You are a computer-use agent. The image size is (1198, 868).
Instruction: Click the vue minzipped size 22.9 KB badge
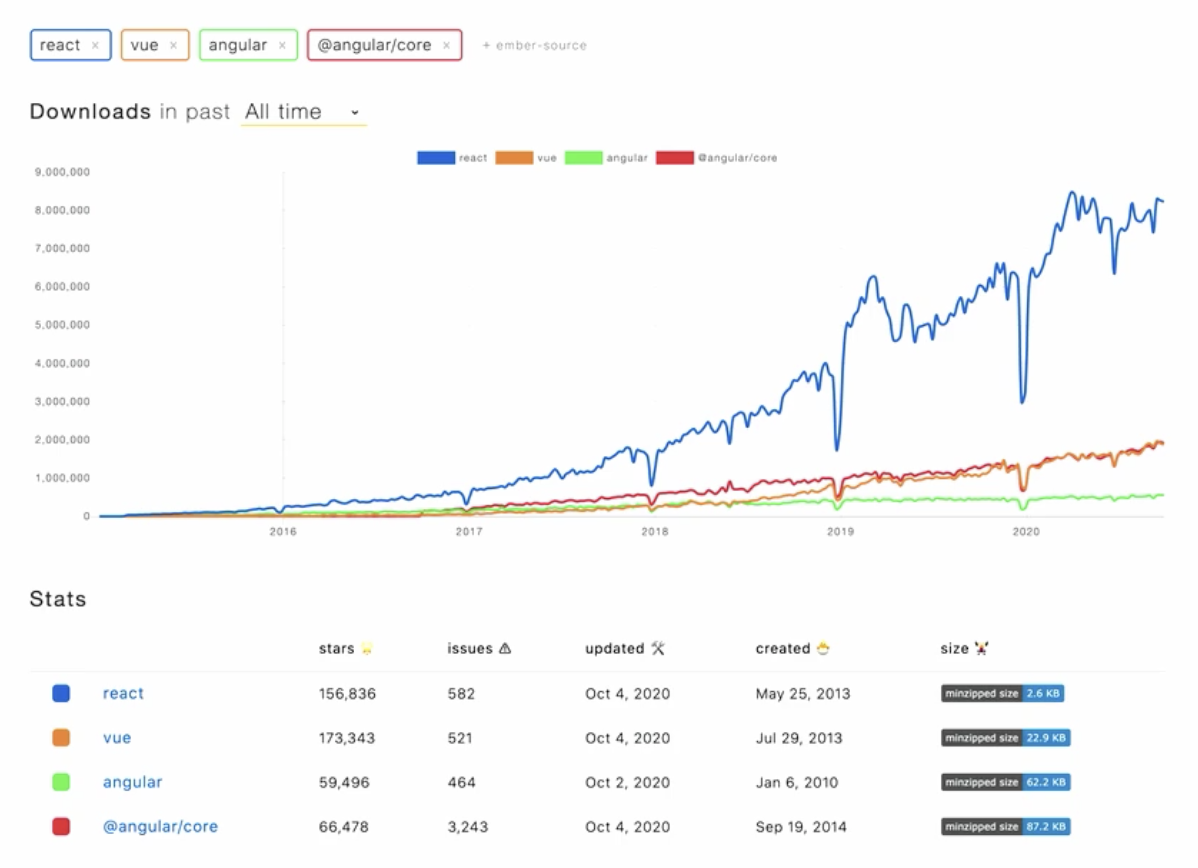coord(1005,738)
